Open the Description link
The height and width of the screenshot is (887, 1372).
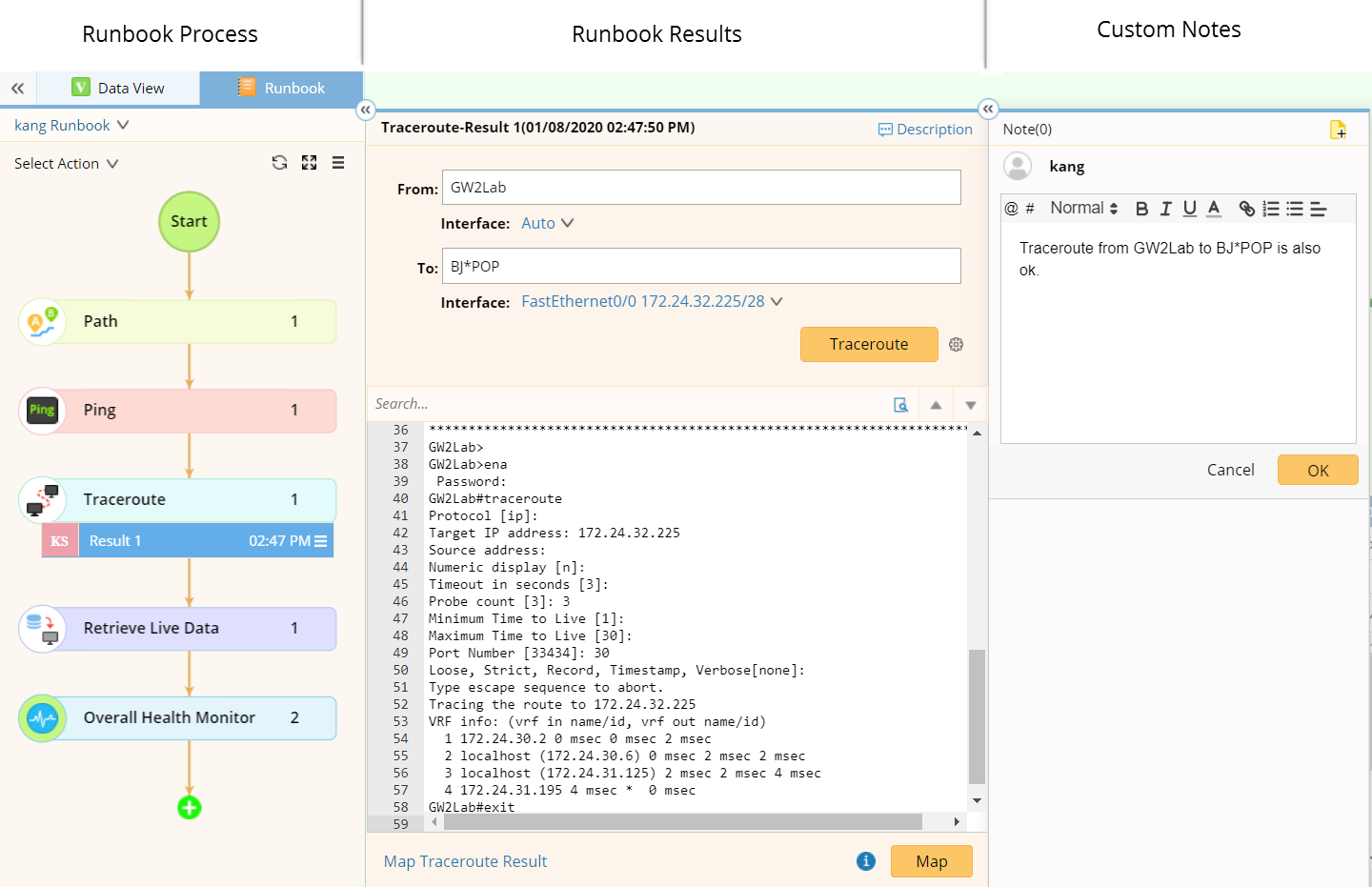925,130
